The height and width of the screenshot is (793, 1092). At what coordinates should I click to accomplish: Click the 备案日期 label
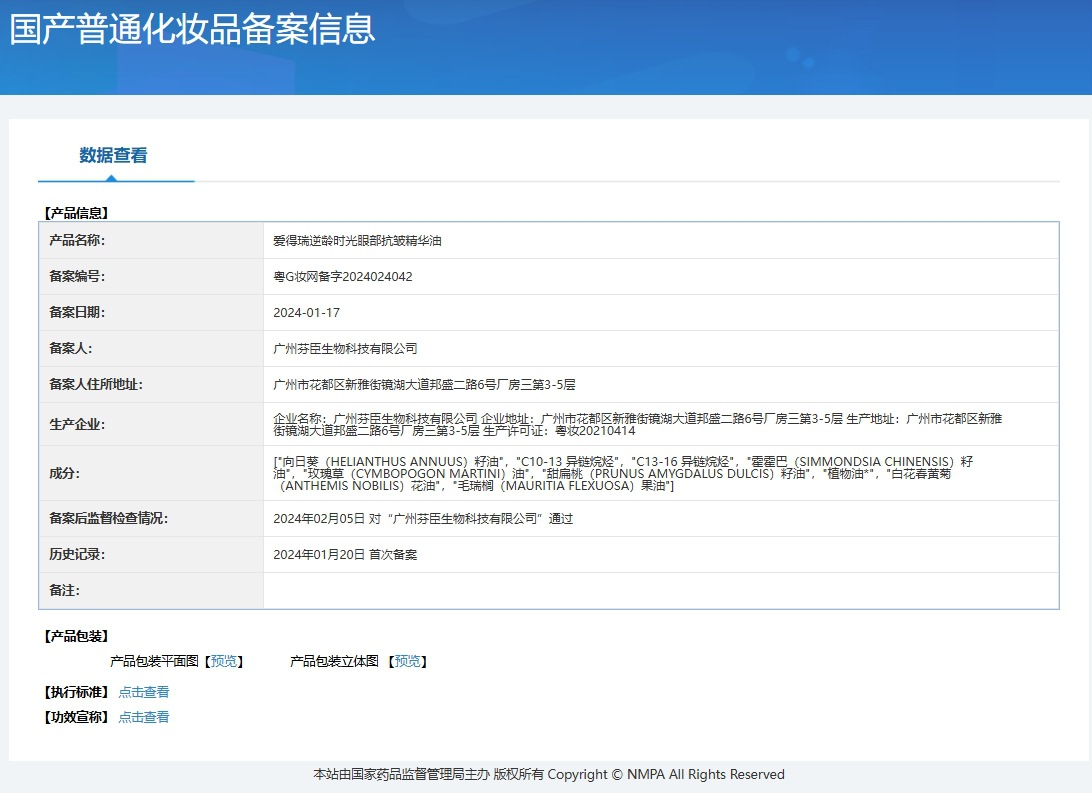[77, 313]
